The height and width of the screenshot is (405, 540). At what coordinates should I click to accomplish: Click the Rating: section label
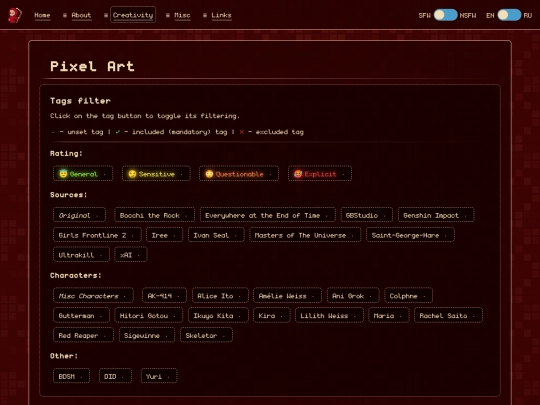pyautogui.click(x=66, y=153)
